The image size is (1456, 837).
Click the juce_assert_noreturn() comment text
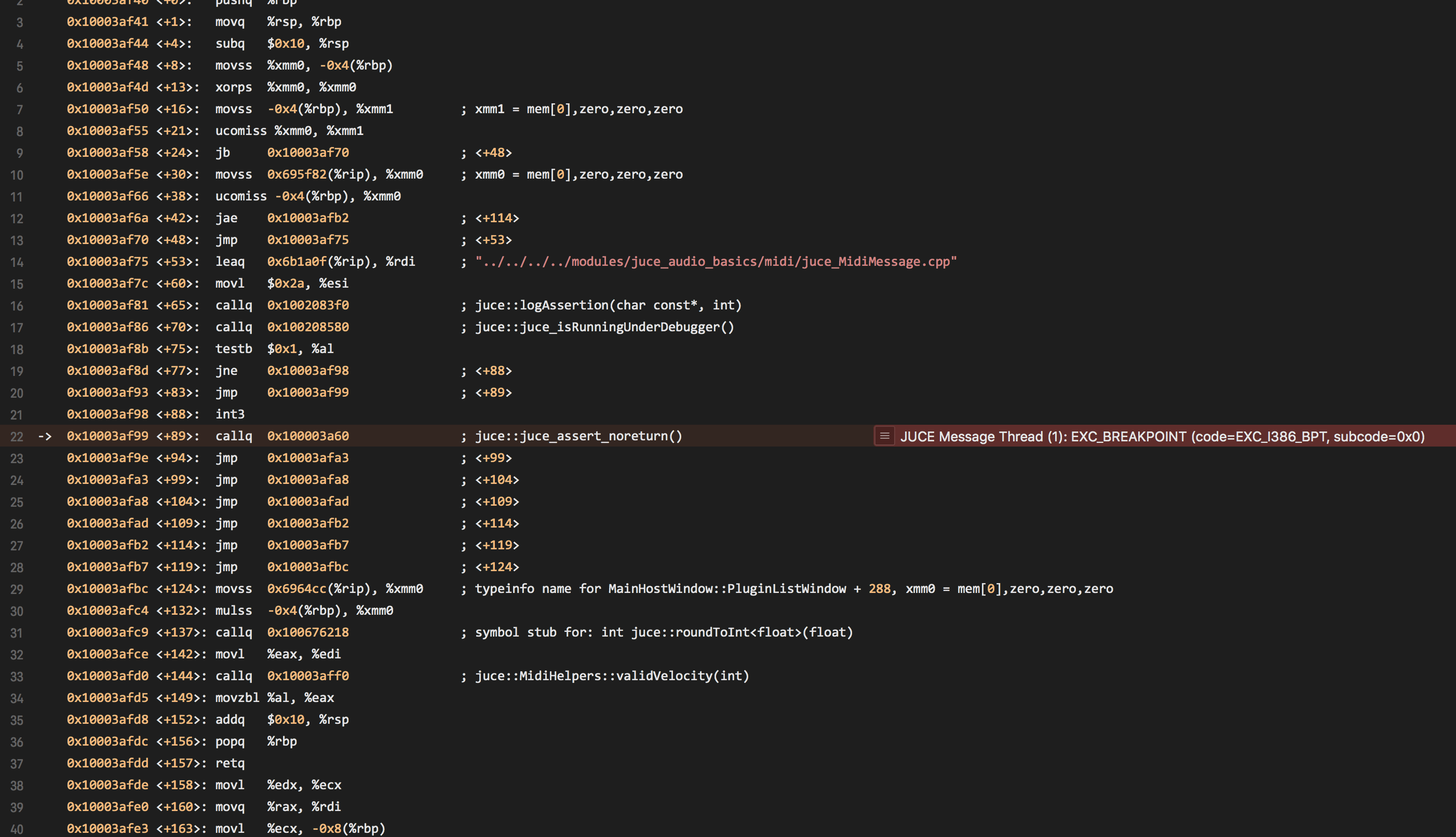578,436
